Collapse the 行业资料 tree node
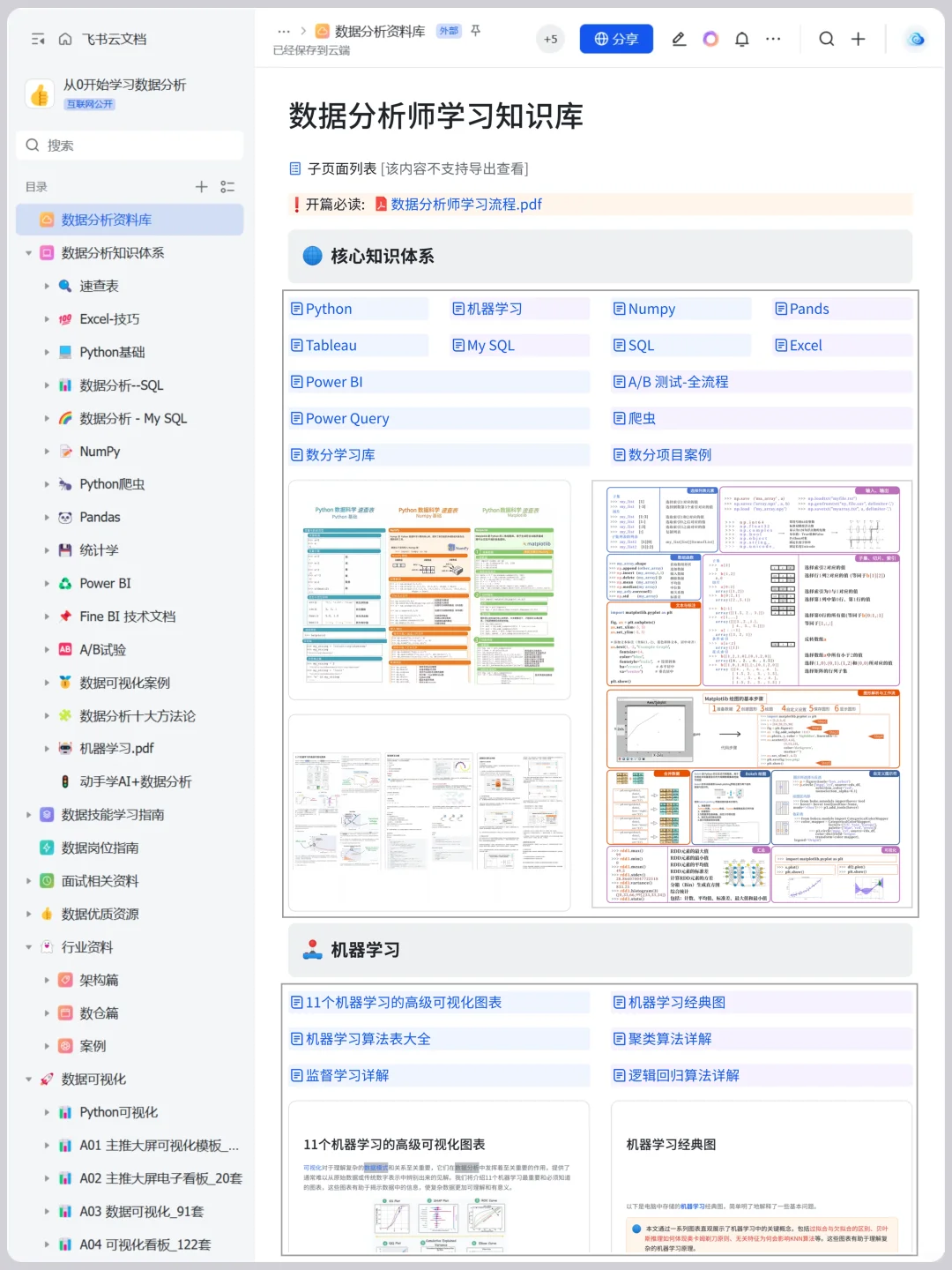The width and height of the screenshot is (952, 1270). point(28,947)
